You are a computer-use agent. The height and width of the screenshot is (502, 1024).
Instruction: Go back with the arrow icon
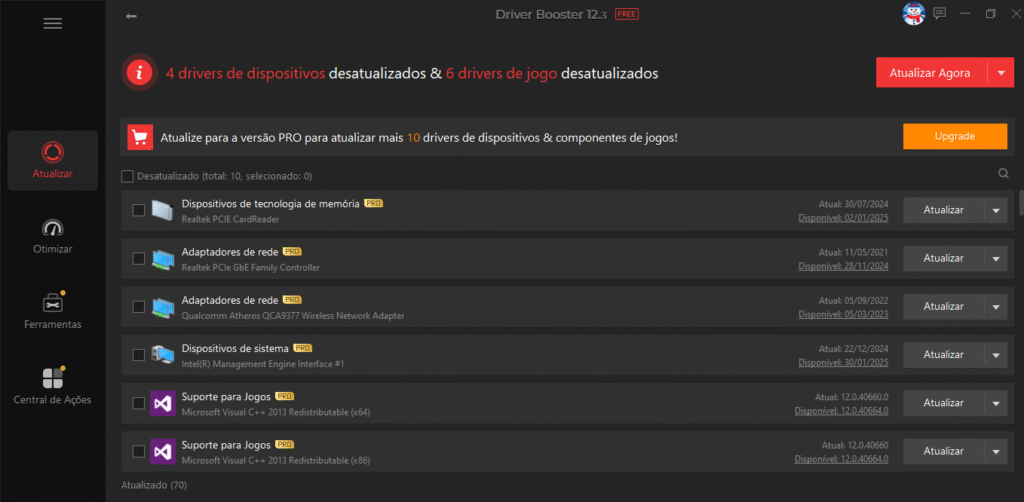131,16
